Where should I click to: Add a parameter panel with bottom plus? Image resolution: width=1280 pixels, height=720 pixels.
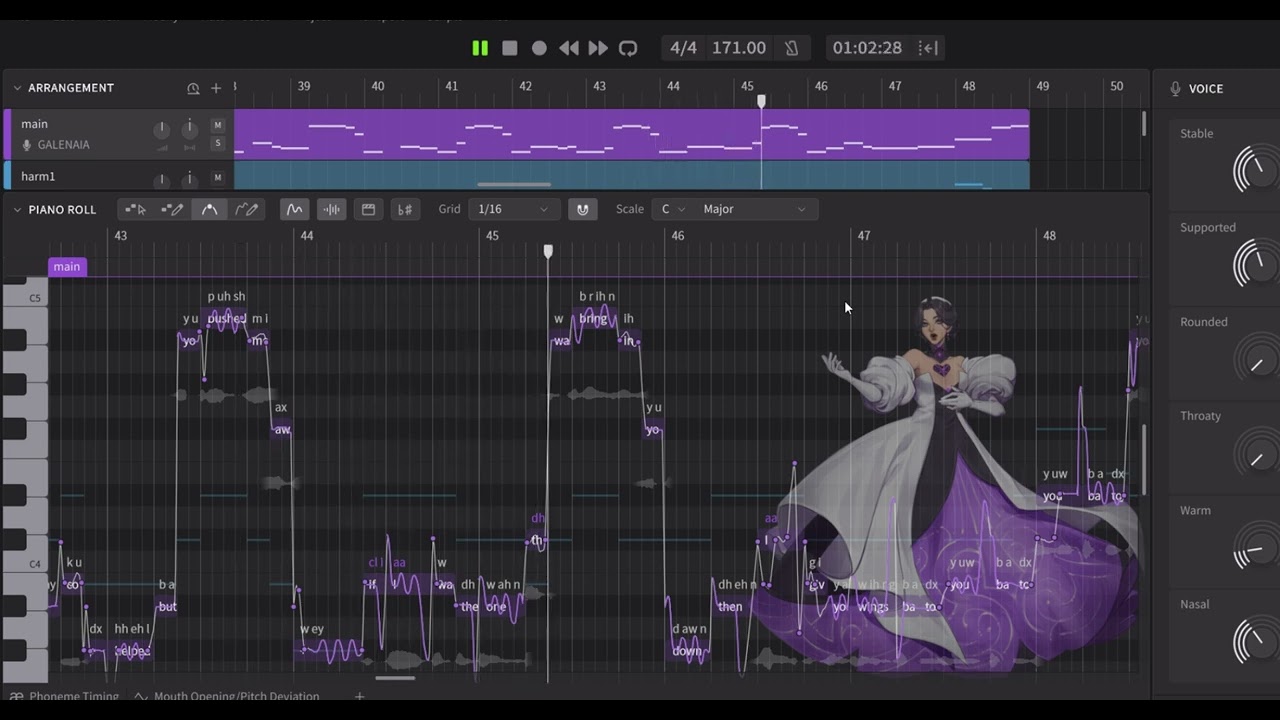360,696
